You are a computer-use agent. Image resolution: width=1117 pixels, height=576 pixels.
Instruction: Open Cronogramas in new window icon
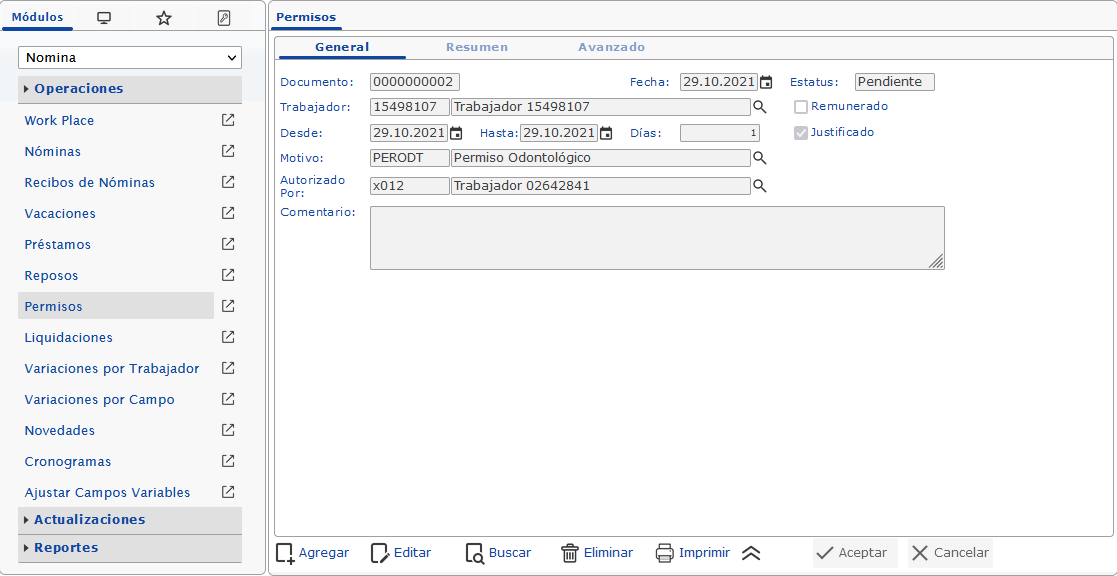(x=228, y=461)
